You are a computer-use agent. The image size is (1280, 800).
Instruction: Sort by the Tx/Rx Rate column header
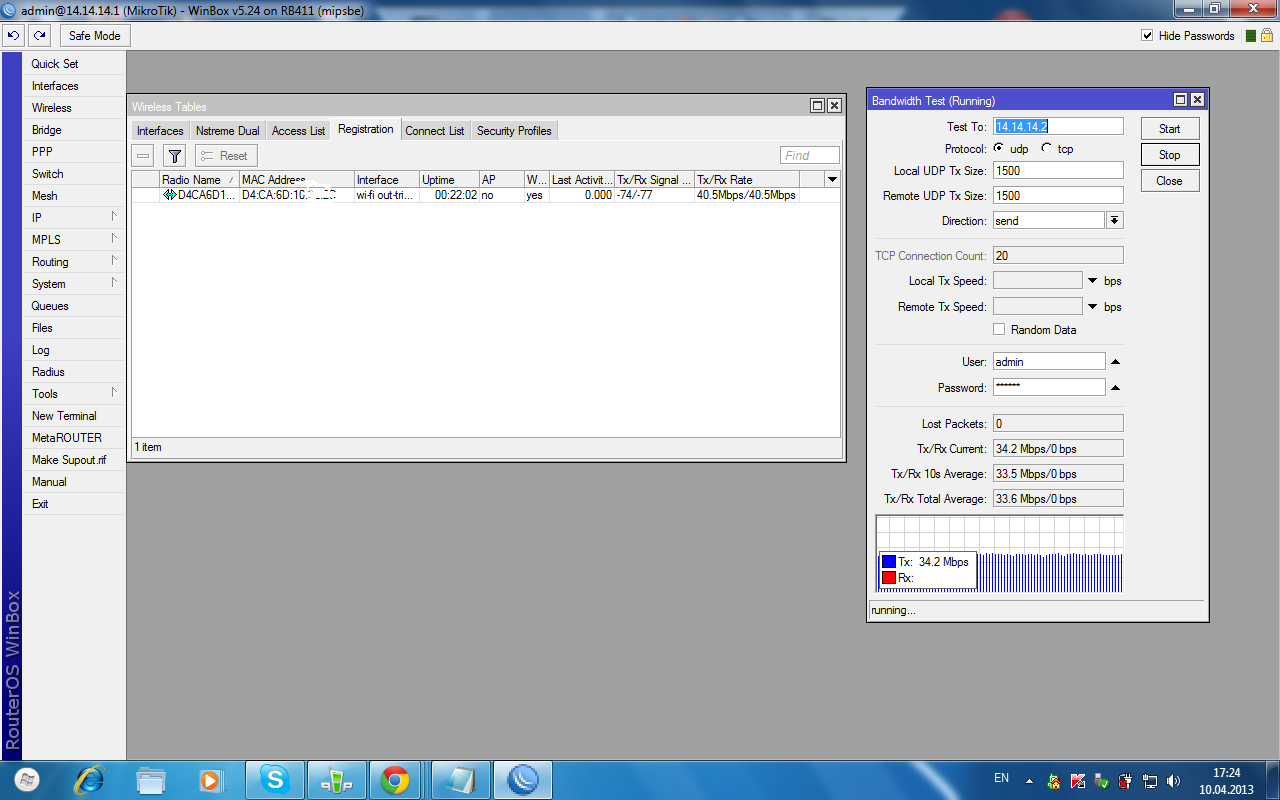(x=746, y=180)
